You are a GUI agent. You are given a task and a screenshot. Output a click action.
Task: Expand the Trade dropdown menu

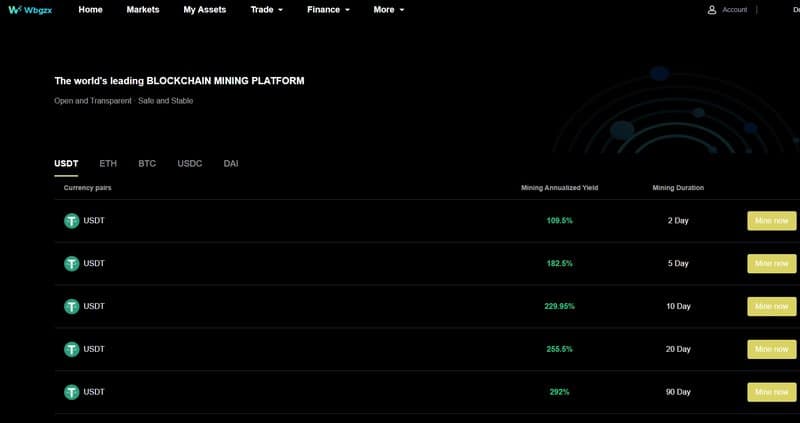click(266, 10)
